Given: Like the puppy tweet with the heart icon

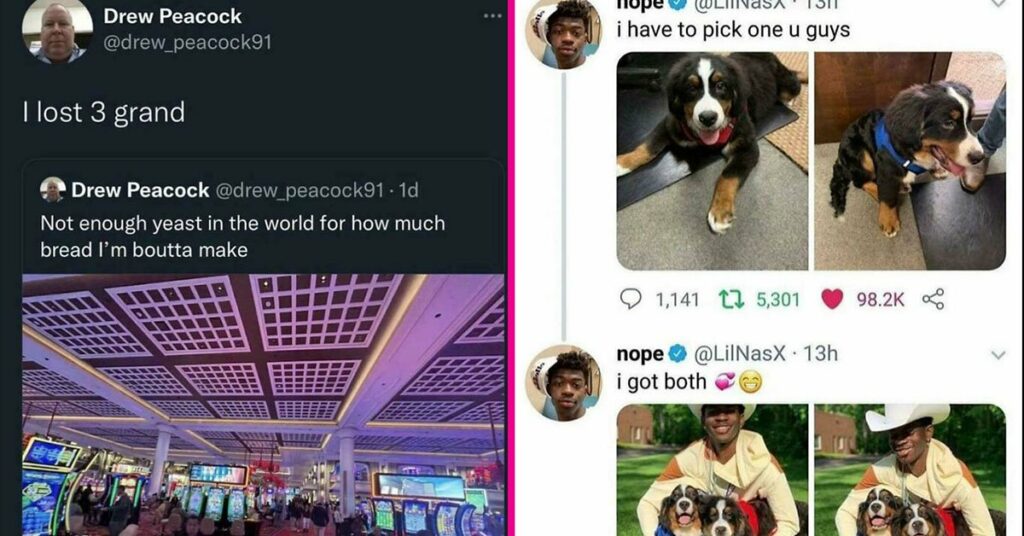Looking at the screenshot, I should point(831,299).
